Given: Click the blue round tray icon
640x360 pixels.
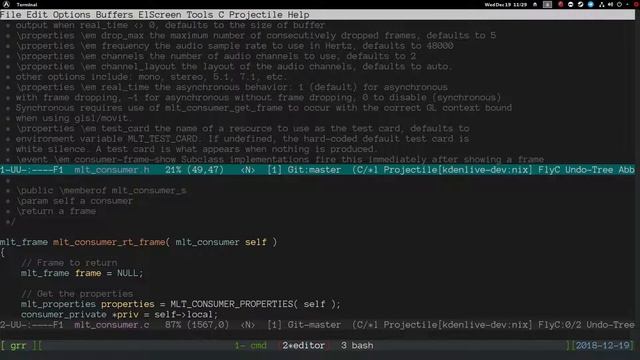Looking at the screenshot, I should [591, 4].
